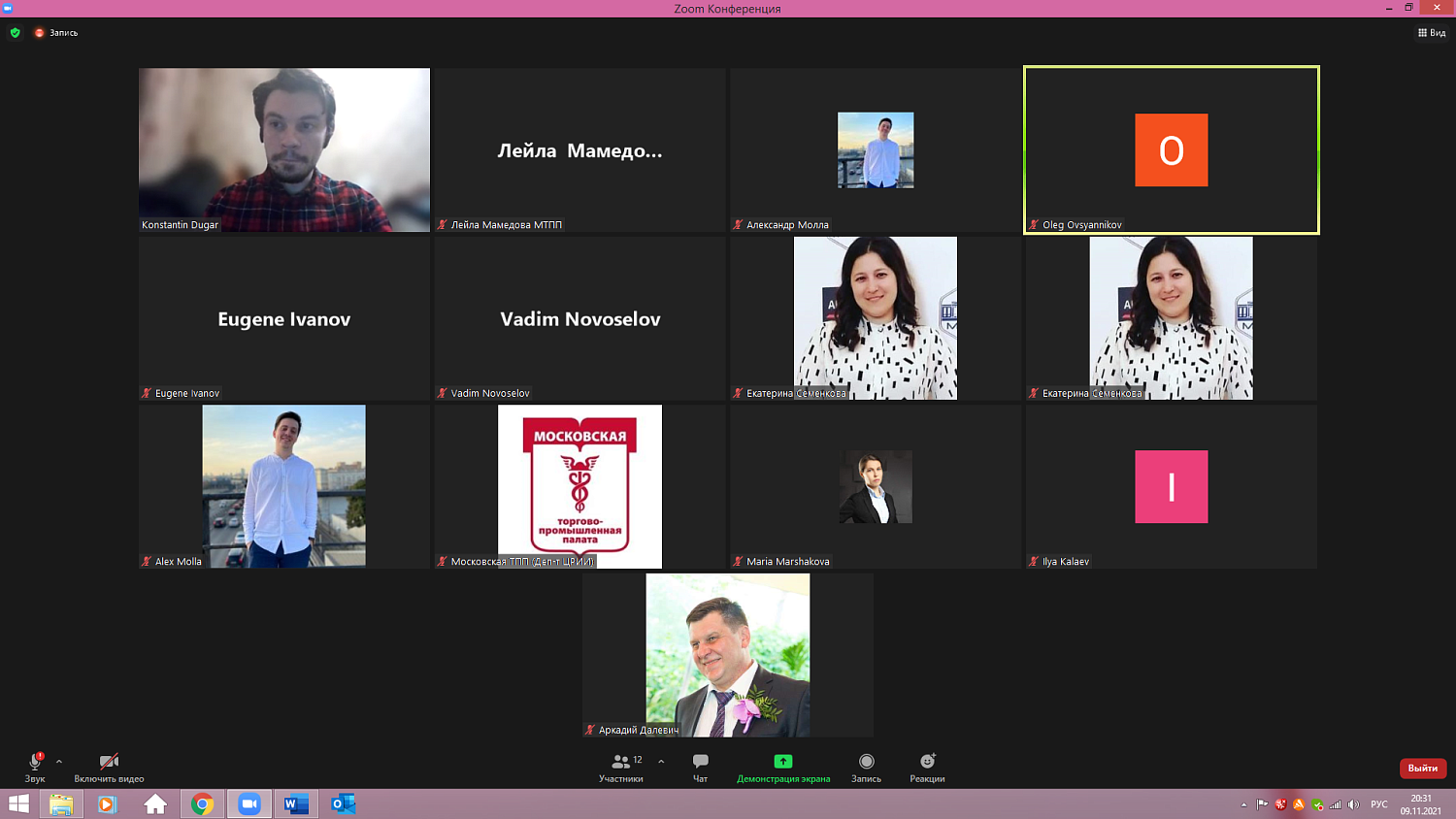Viewport: 1456px width, 819px height.
Task: Click the Московская ТПП logo tile
Action: pos(580,486)
